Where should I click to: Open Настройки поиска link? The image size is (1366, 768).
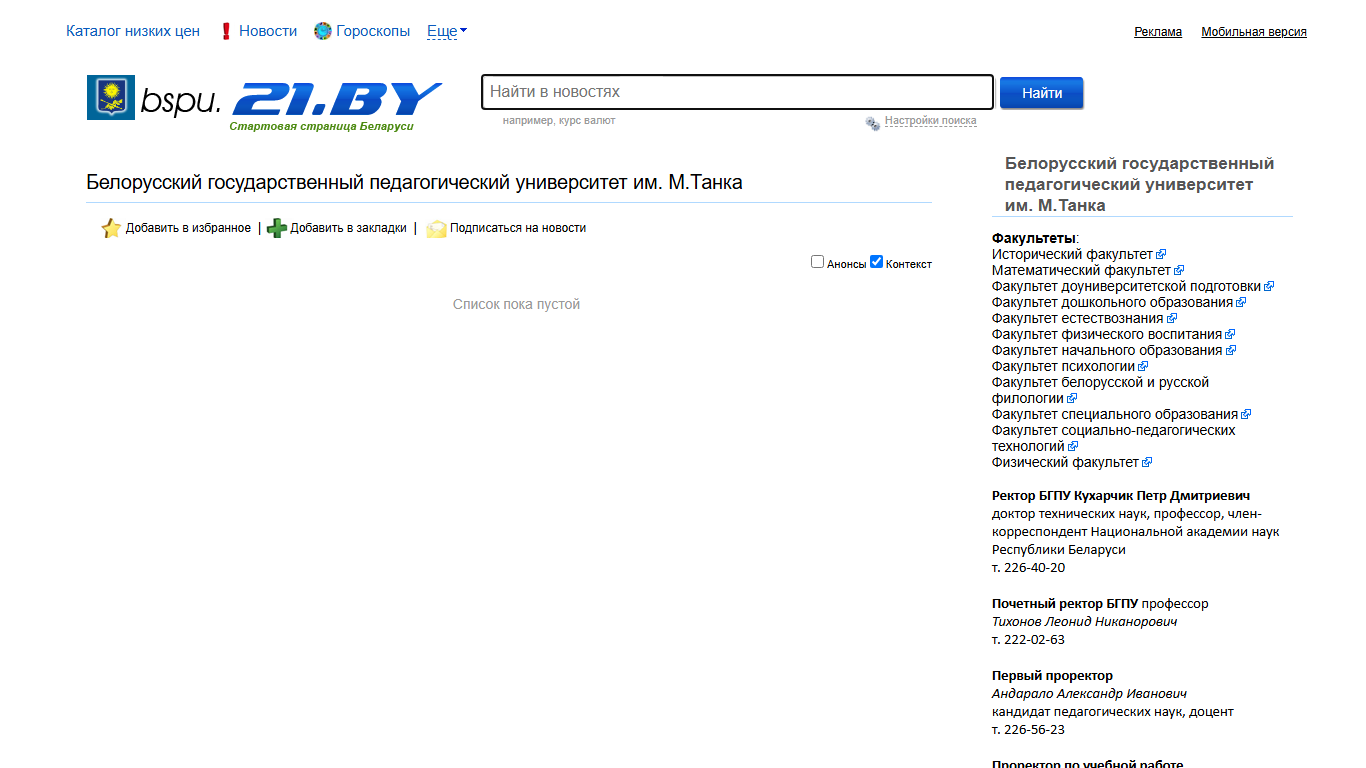930,121
